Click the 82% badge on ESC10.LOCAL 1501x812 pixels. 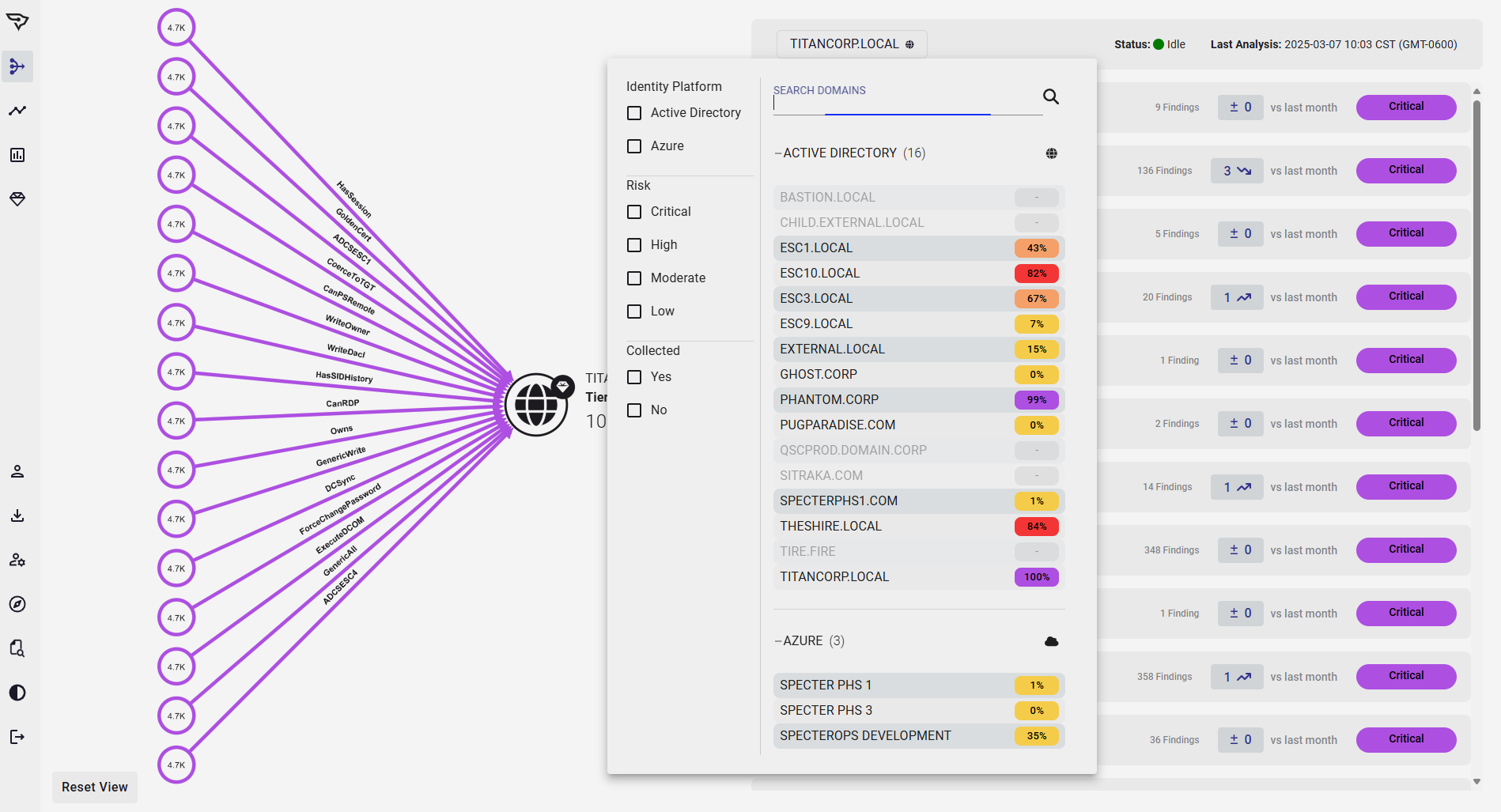[x=1037, y=274]
